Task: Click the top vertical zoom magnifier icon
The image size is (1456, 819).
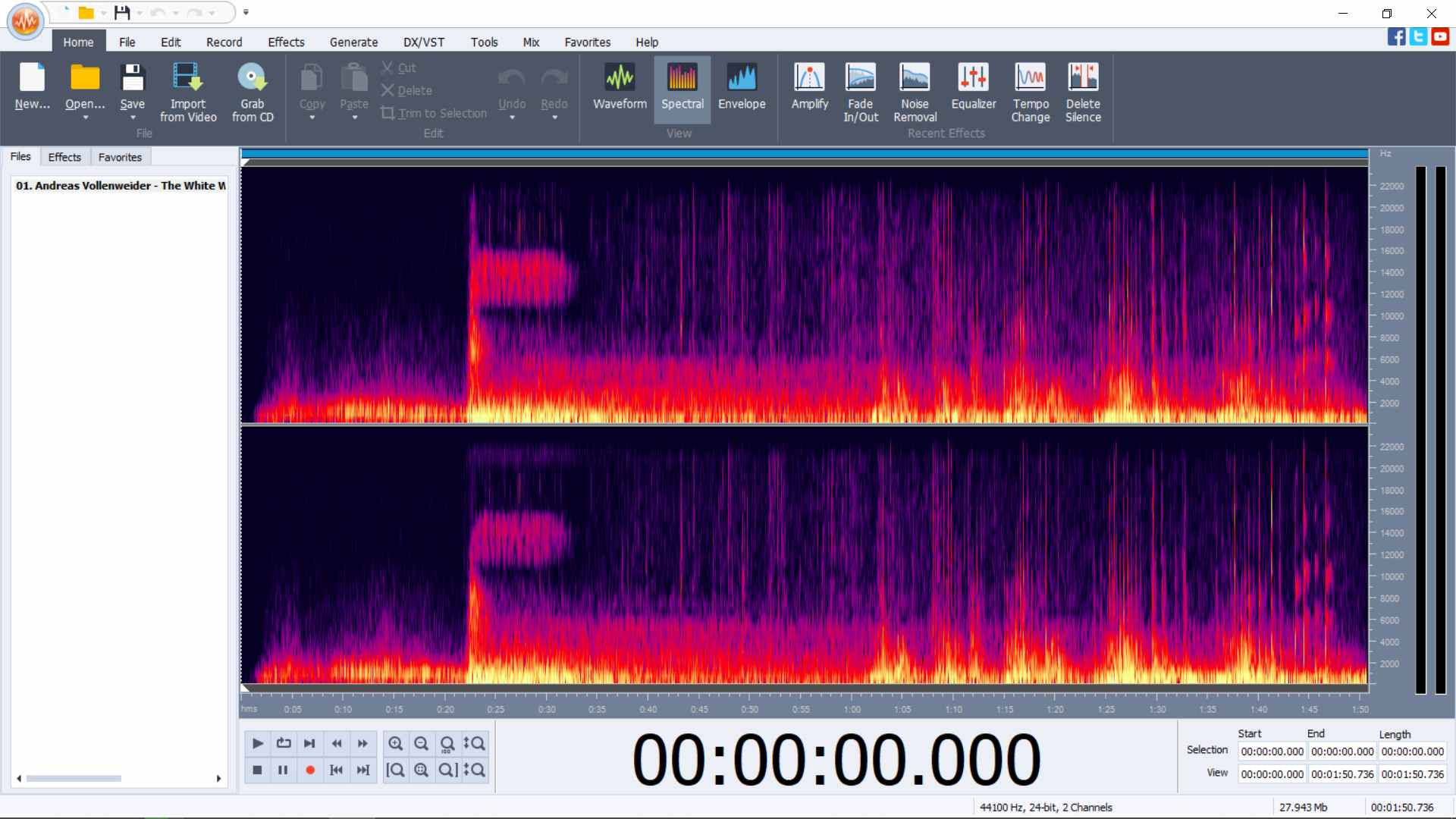Action: tap(474, 743)
